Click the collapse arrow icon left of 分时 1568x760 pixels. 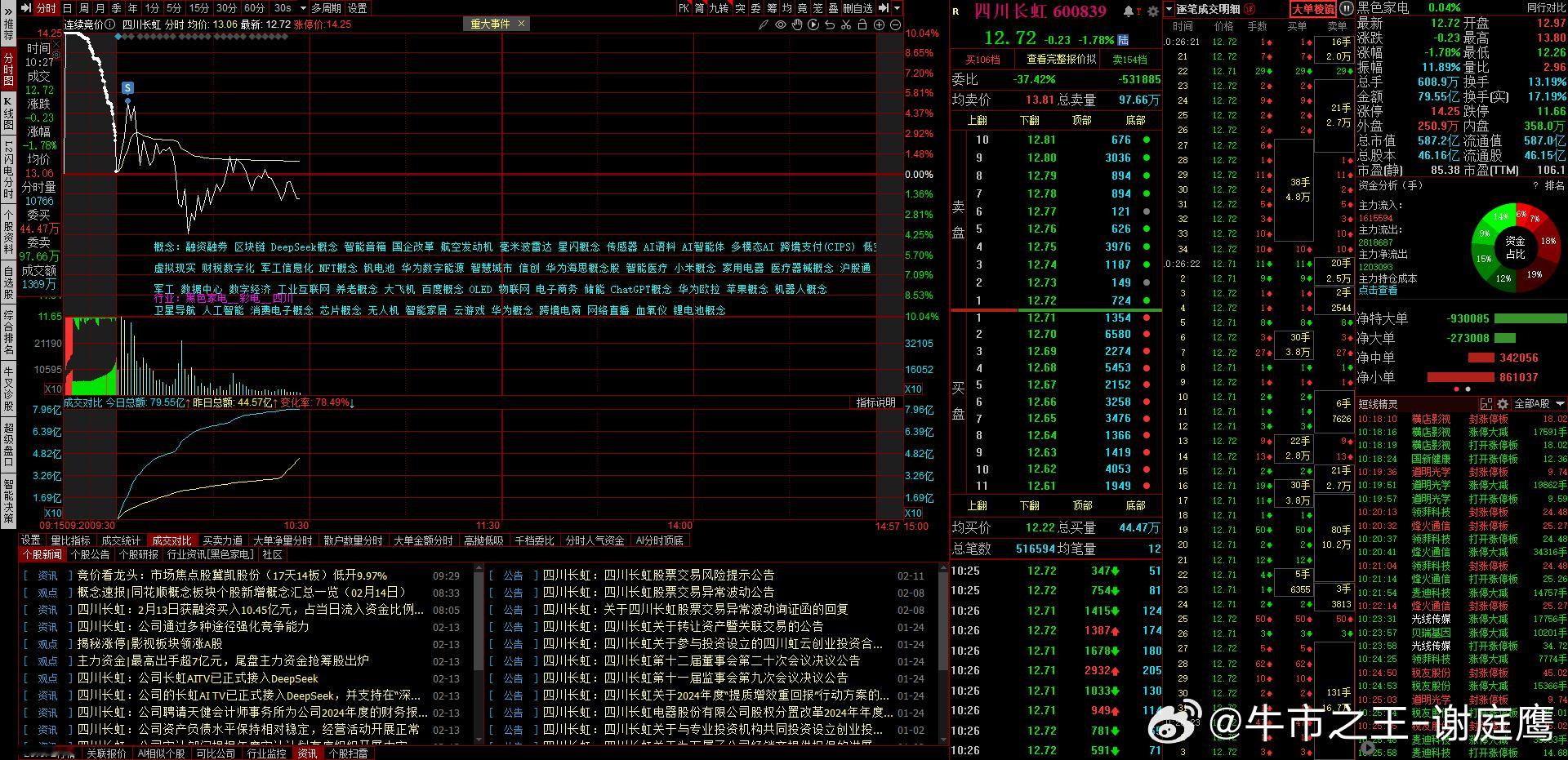point(26,8)
